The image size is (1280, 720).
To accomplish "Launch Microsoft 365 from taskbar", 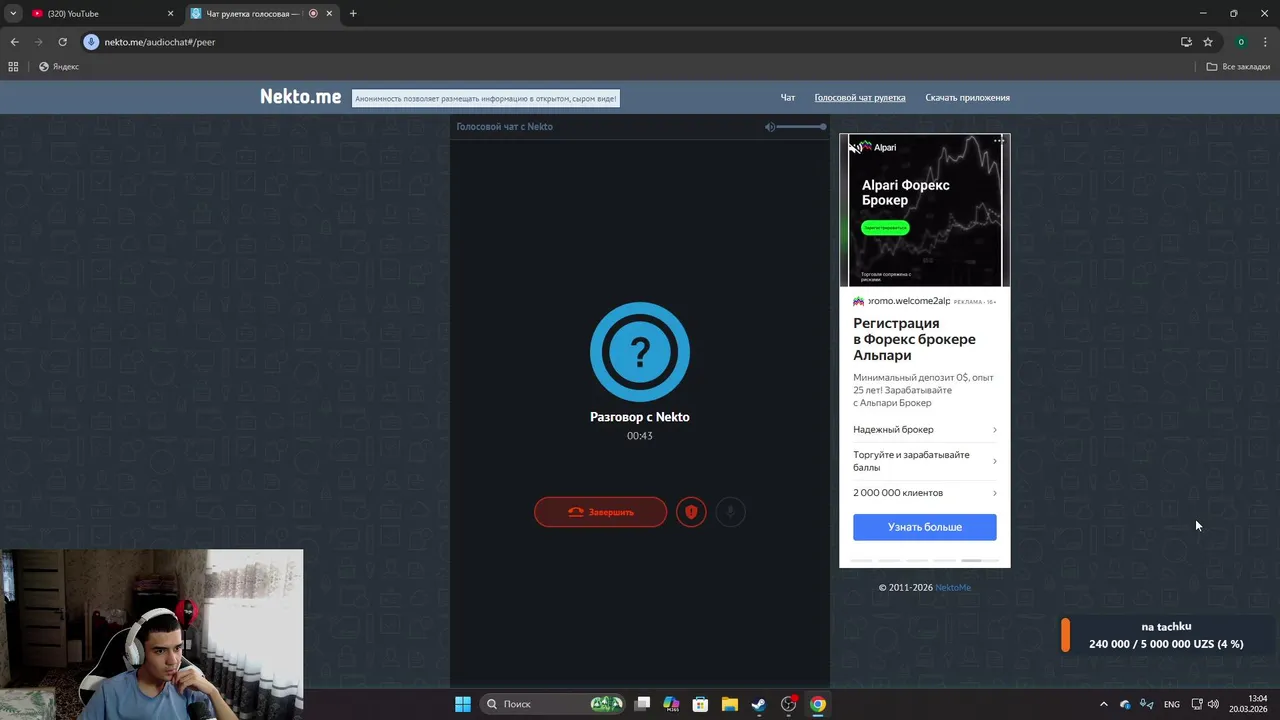I will tap(671, 704).
